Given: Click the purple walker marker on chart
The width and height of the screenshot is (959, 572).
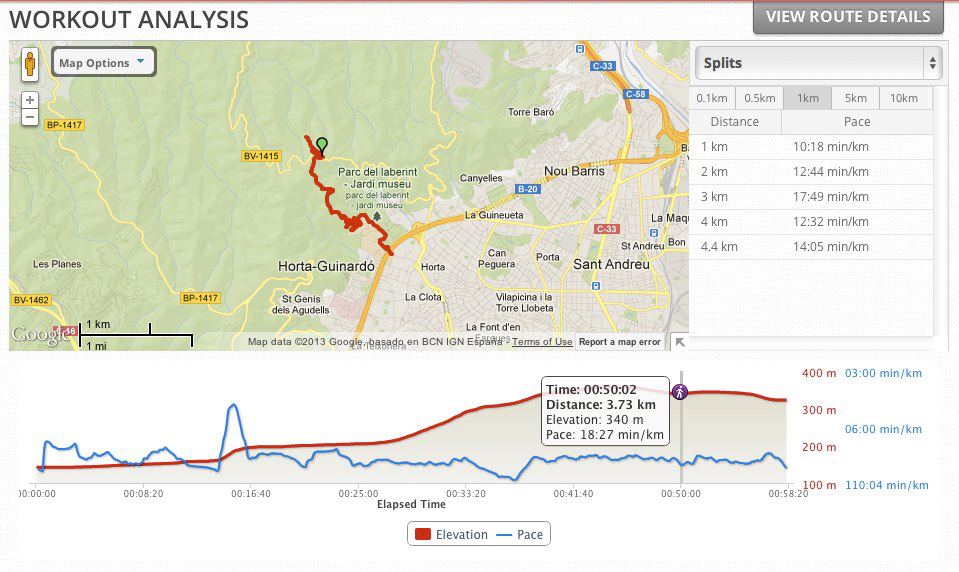Looking at the screenshot, I should click(x=681, y=391).
